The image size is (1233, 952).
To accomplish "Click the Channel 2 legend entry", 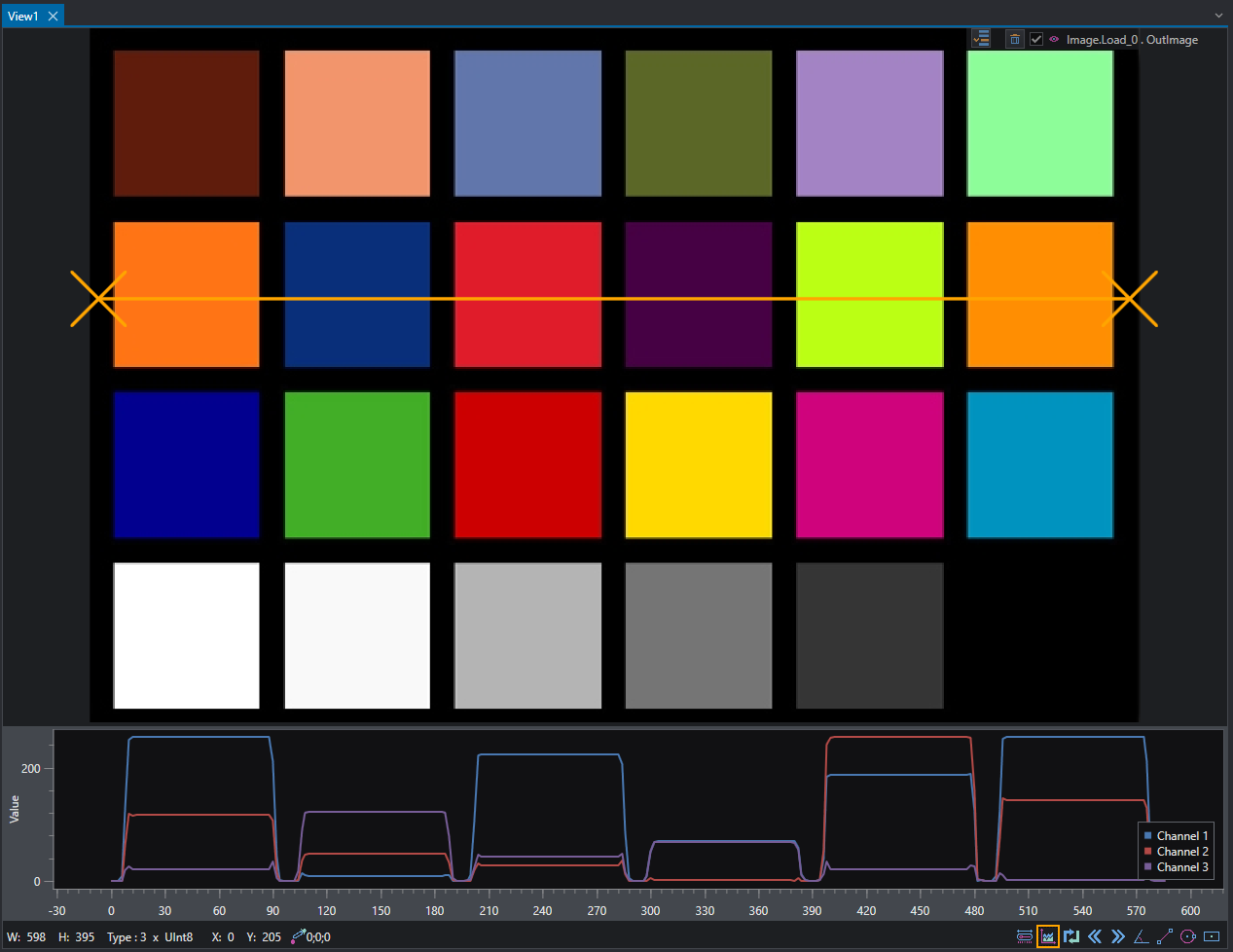I will [1177, 852].
